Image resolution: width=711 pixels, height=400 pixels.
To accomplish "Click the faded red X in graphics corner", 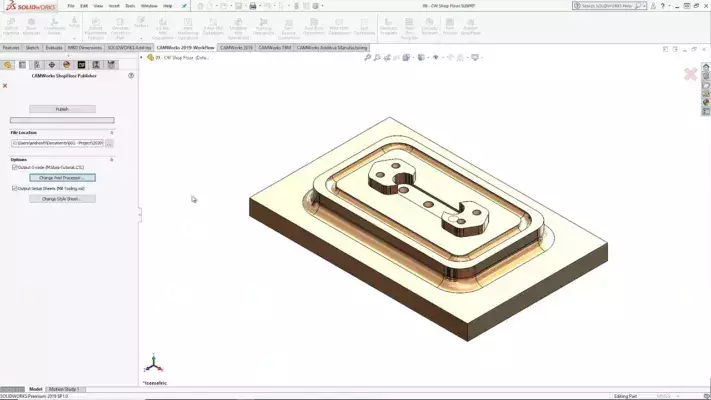I will pos(690,74).
